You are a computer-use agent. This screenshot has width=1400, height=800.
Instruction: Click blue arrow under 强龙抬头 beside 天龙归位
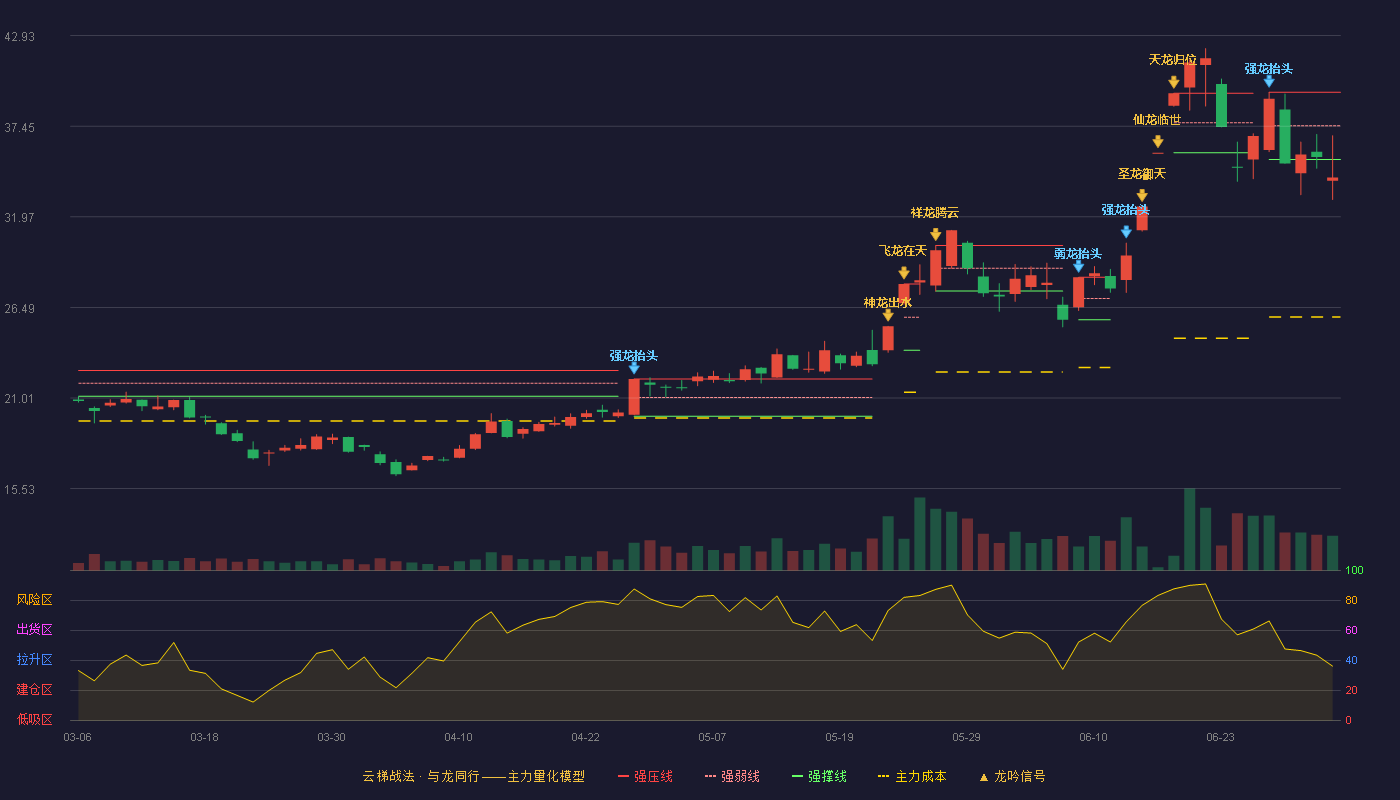(1269, 81)
